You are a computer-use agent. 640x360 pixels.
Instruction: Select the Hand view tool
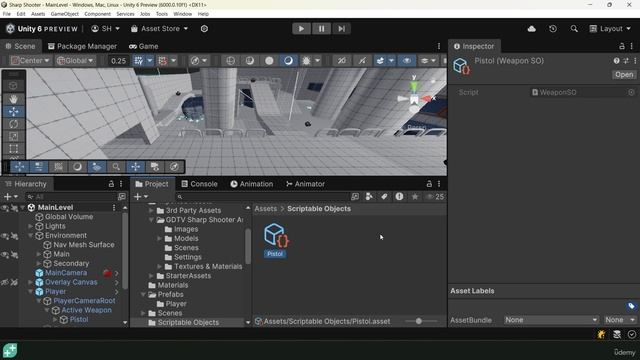13,99
